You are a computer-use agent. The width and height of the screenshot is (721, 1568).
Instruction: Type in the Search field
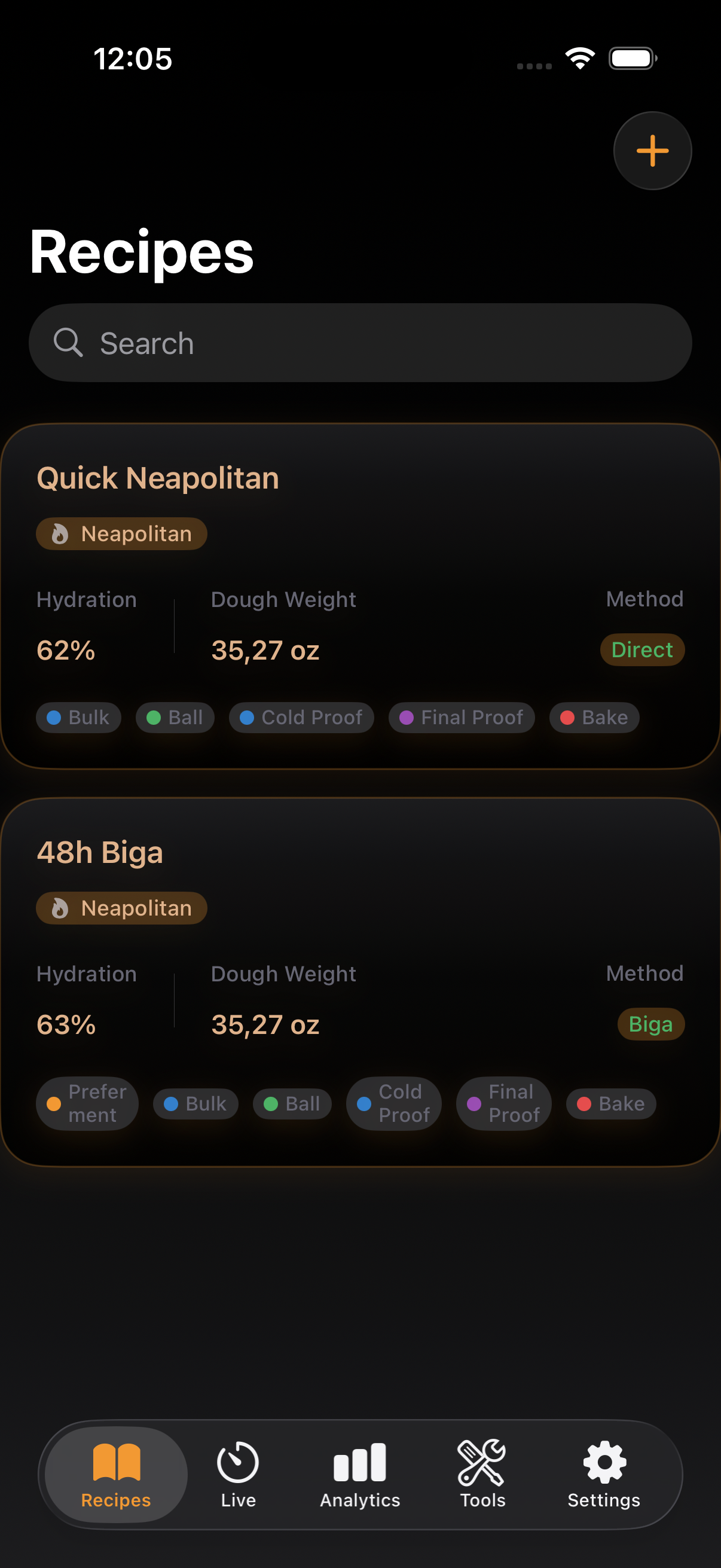click(x=377, y=343)
